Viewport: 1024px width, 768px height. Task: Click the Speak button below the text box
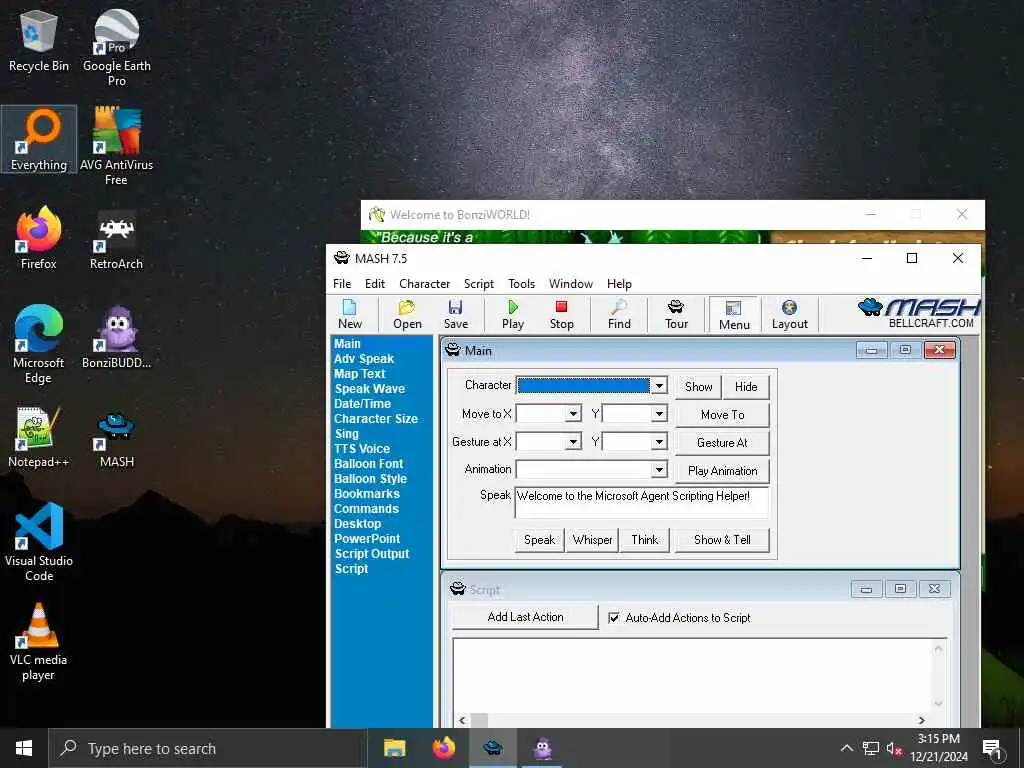click(x=539, y=540)
